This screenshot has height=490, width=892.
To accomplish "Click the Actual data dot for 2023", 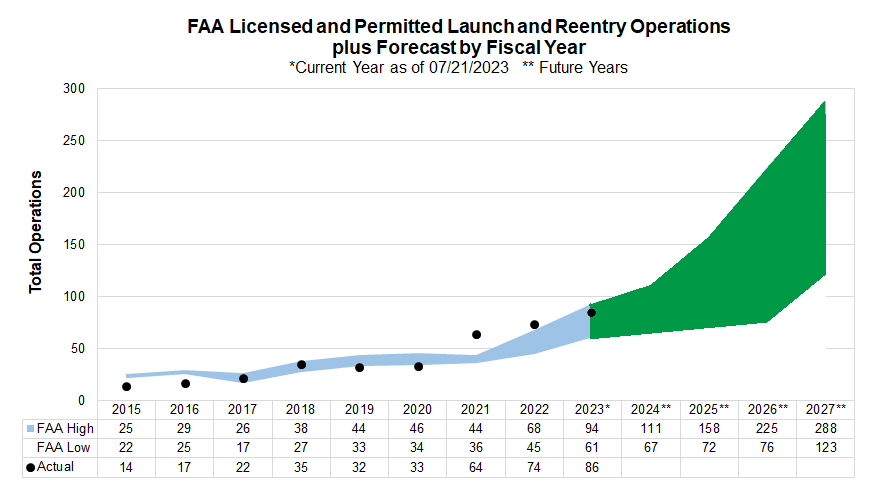I will tap(592, 313).
